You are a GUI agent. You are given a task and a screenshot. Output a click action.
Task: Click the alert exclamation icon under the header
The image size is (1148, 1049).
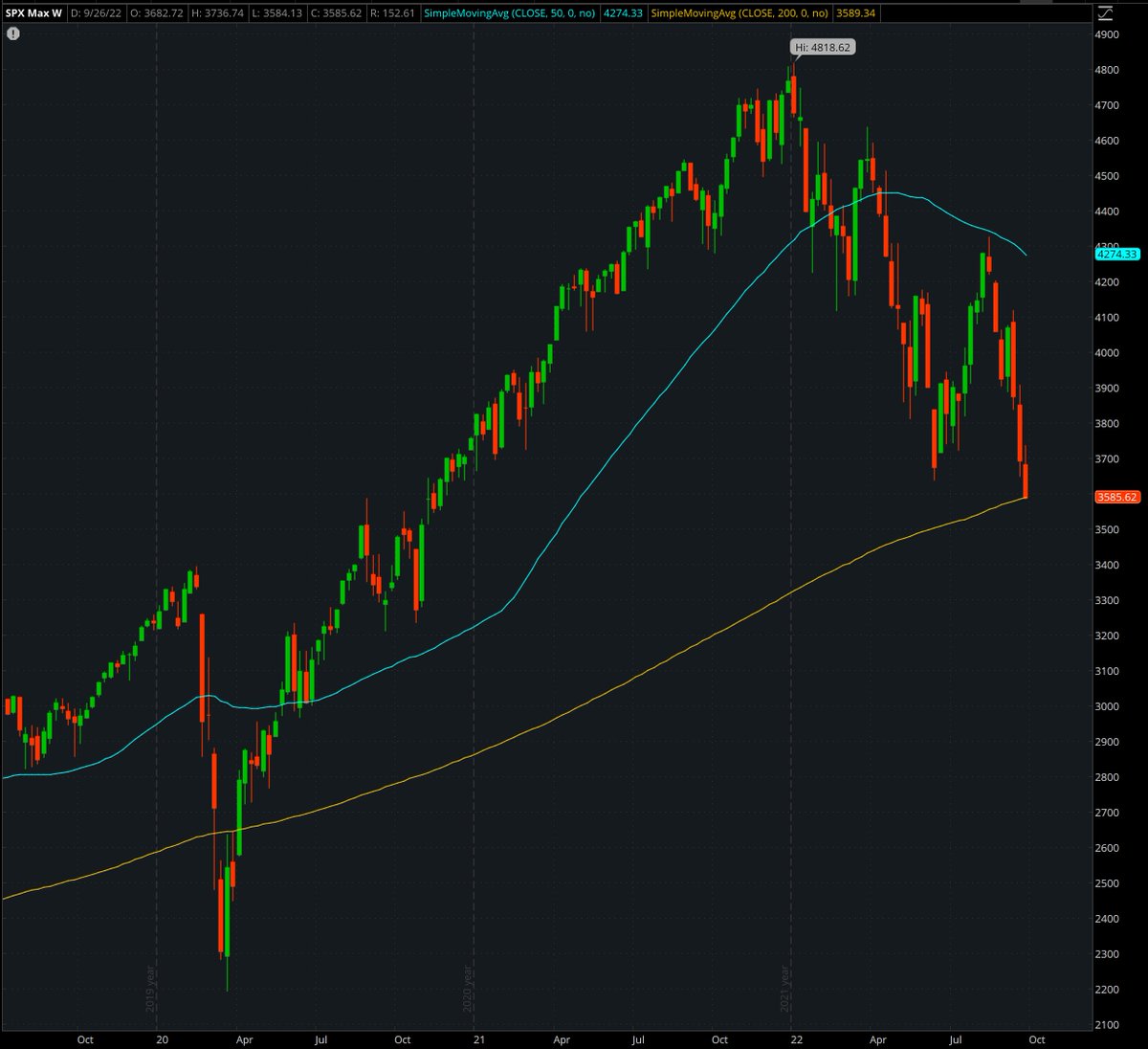tap(12, 33)
